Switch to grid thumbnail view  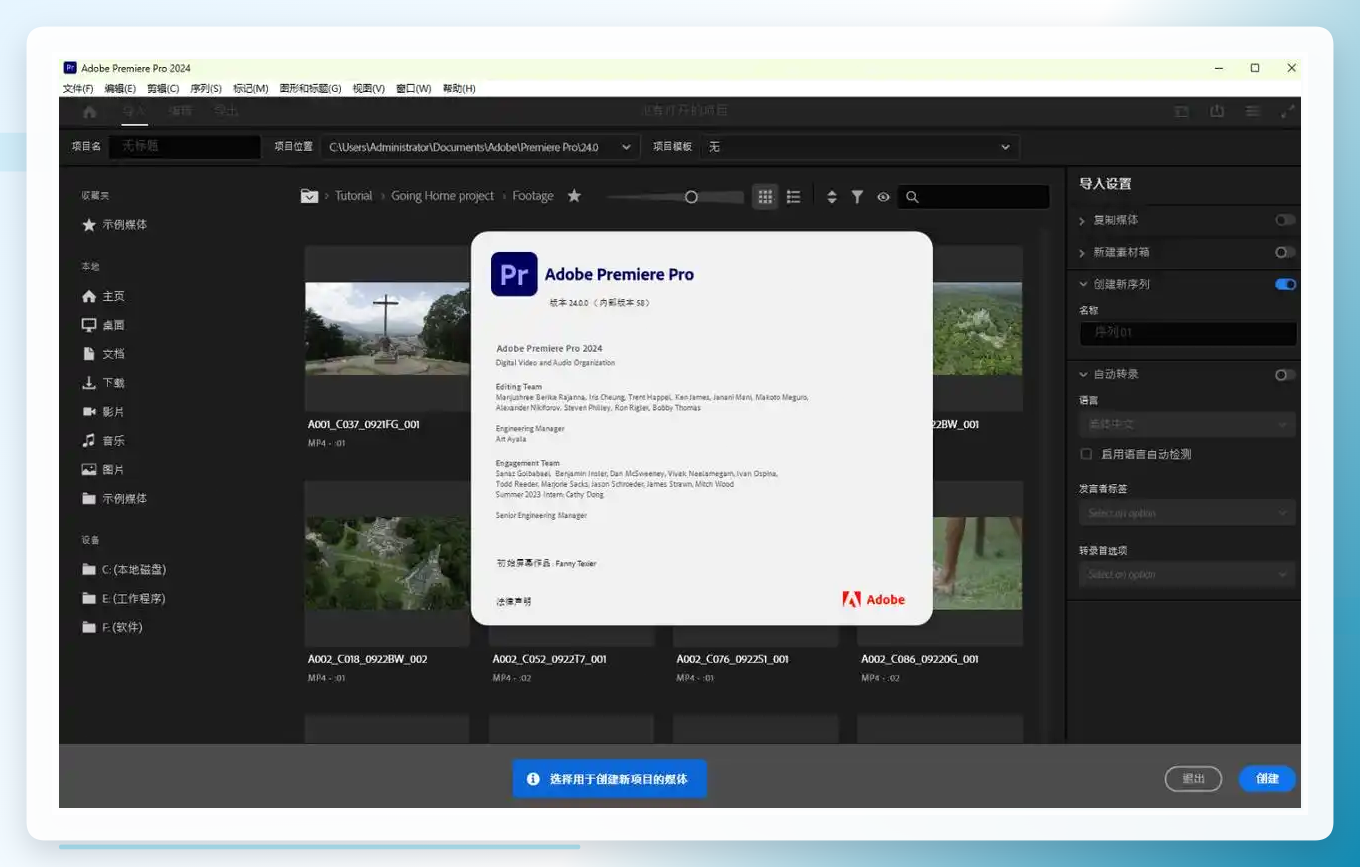765,197
